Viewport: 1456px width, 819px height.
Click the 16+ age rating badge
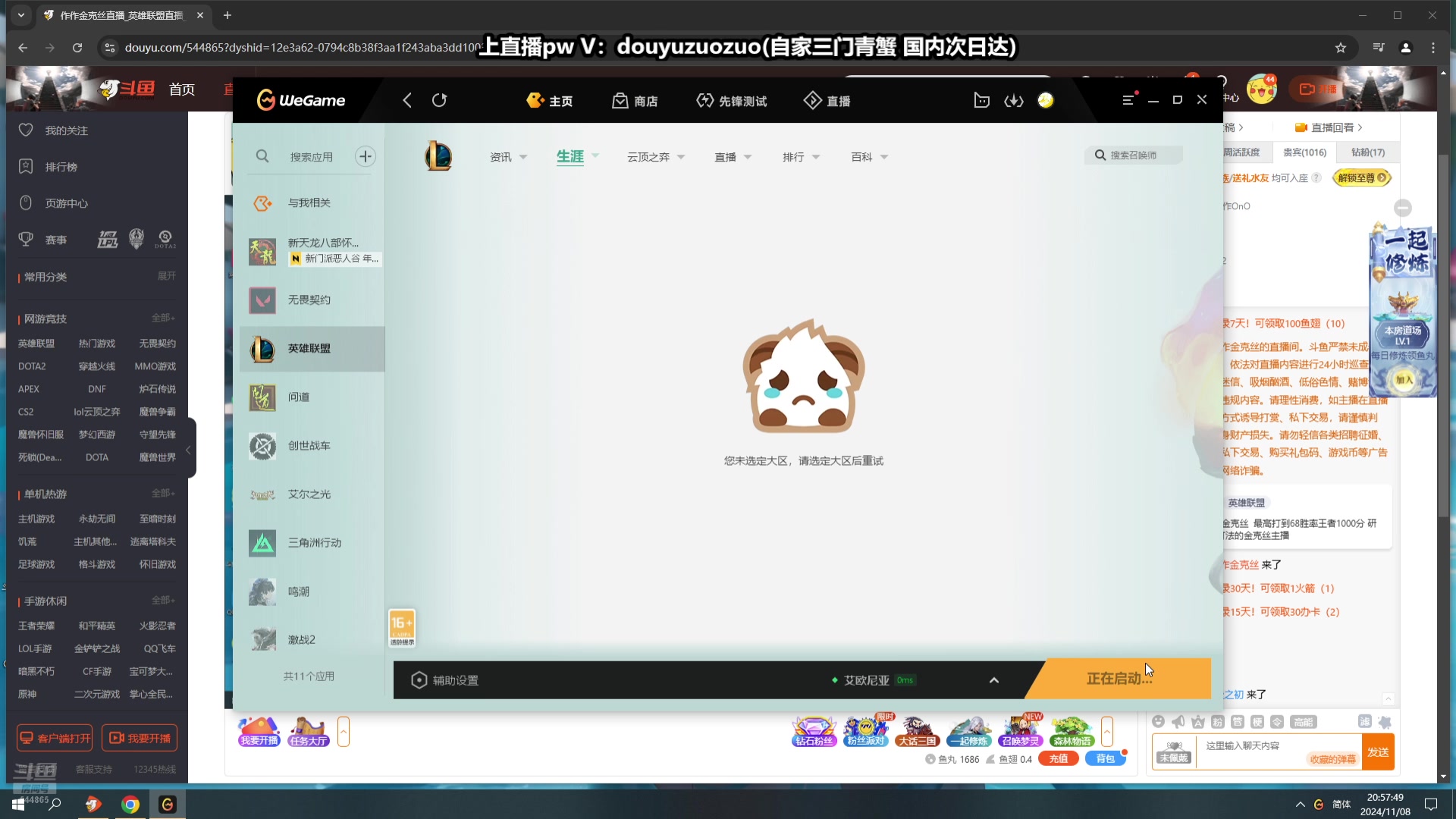[402, 629]
